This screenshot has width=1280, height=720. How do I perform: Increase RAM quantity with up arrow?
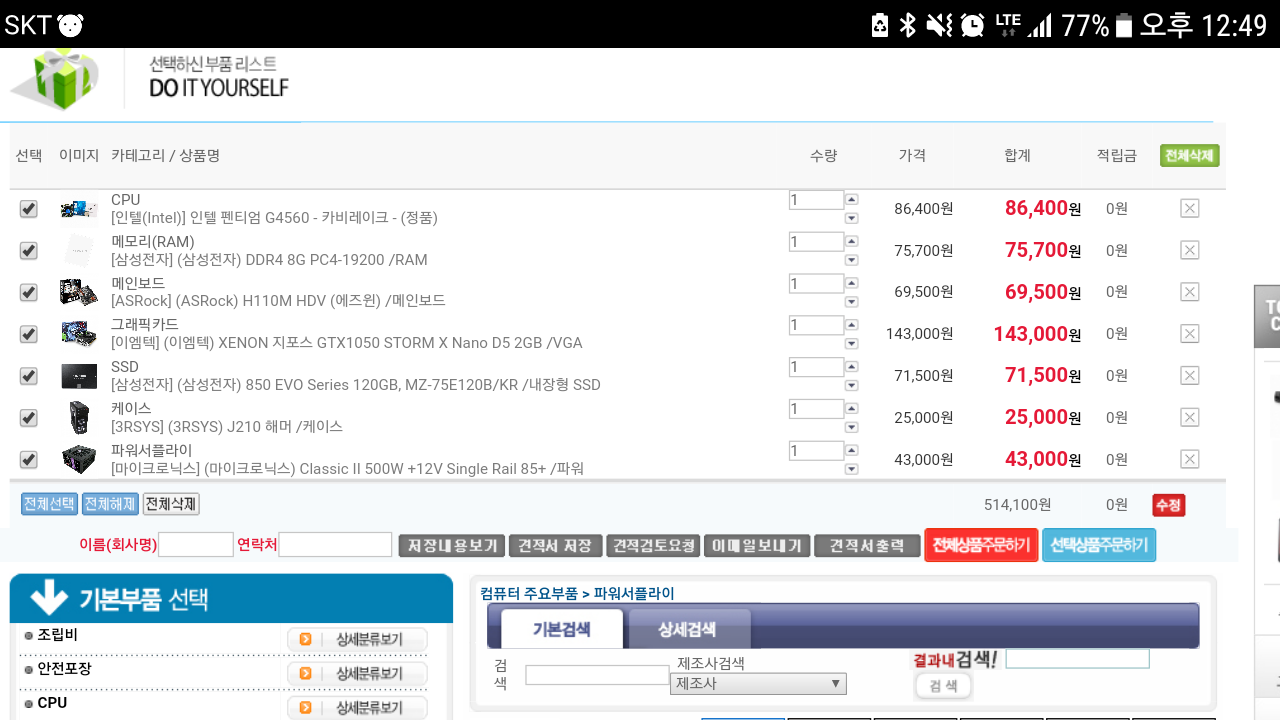coord(852,241)
